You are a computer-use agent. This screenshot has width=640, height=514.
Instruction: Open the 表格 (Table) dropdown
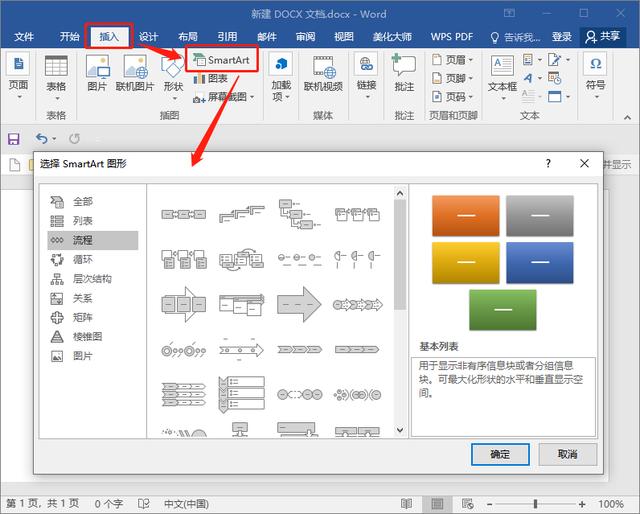pos(56,72)
